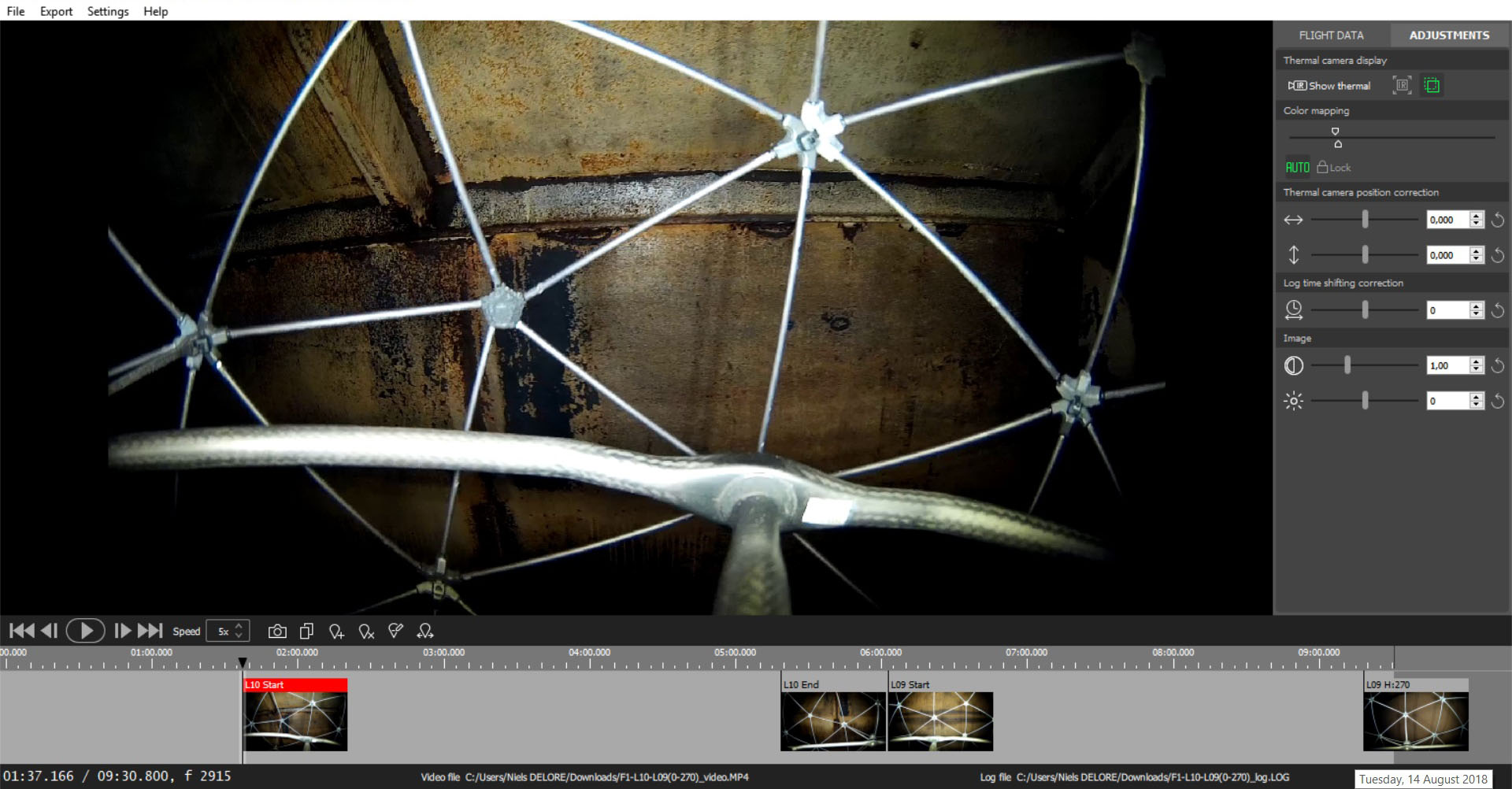Screen dimensions: 1512x789
Task: Click the move marker icon
Action: 425,632
